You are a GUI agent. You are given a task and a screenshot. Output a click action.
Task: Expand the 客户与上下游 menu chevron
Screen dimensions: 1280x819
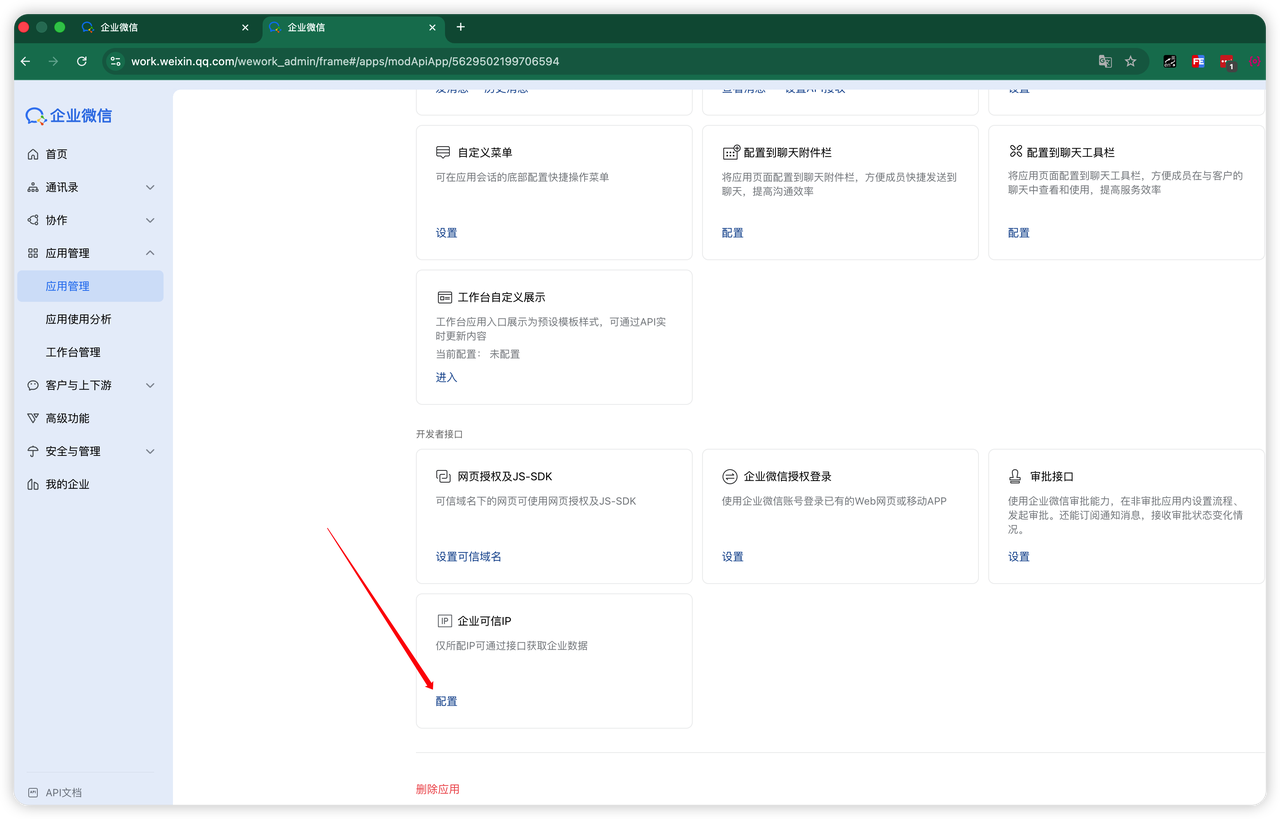150,385
